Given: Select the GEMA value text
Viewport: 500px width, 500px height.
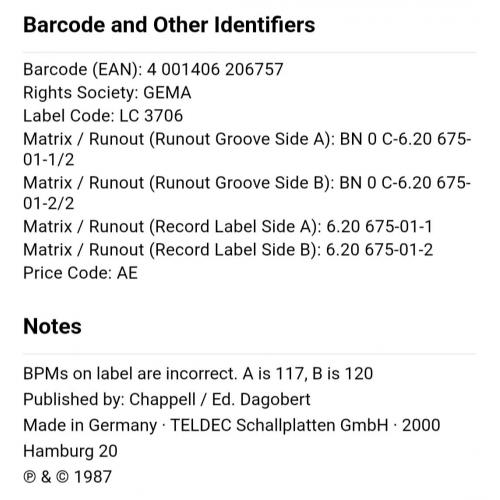Looking at the screenshot, I should [x=167, y=93].
